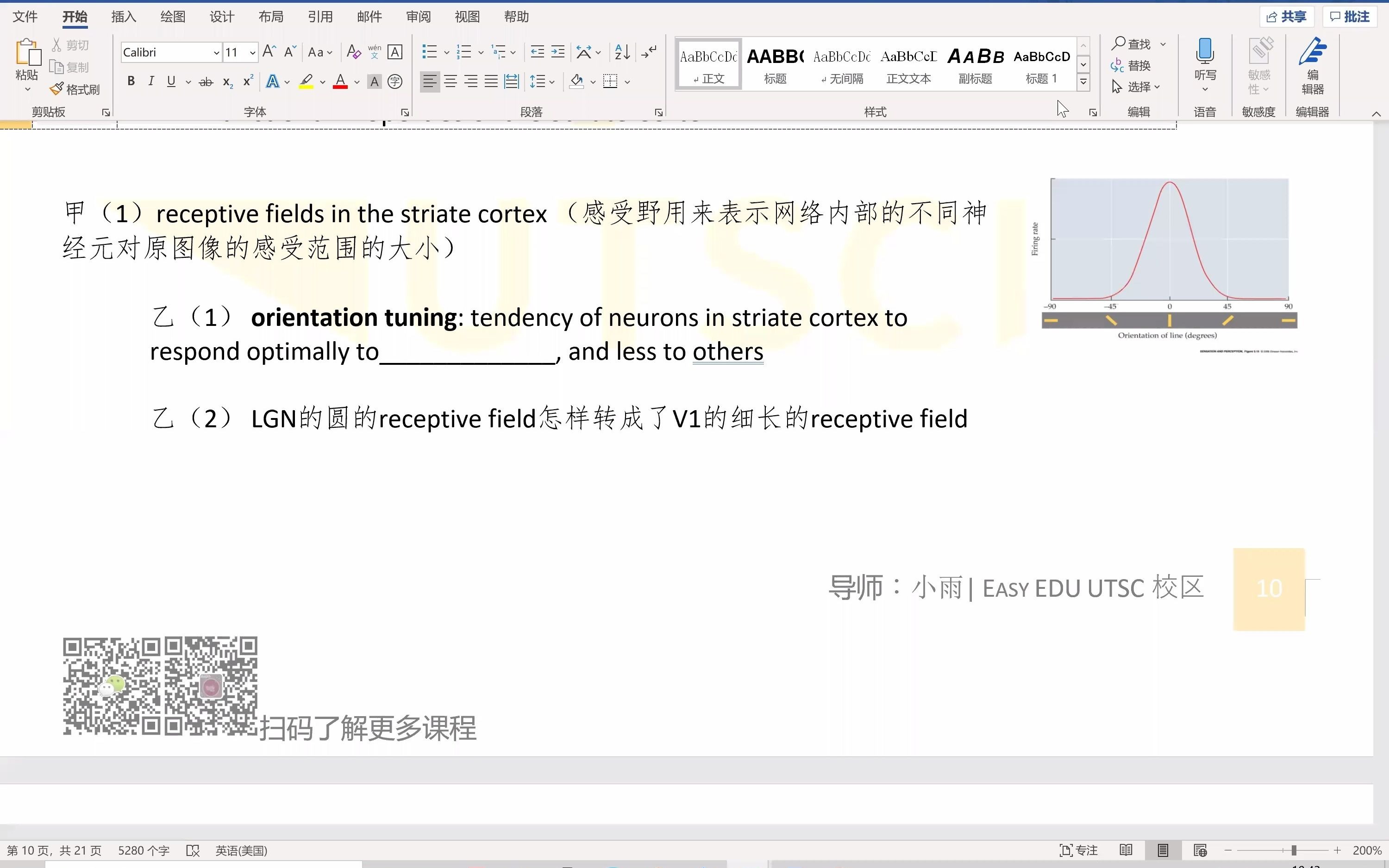
Task: Apply character shading icon
Action: tap(374, 81)
